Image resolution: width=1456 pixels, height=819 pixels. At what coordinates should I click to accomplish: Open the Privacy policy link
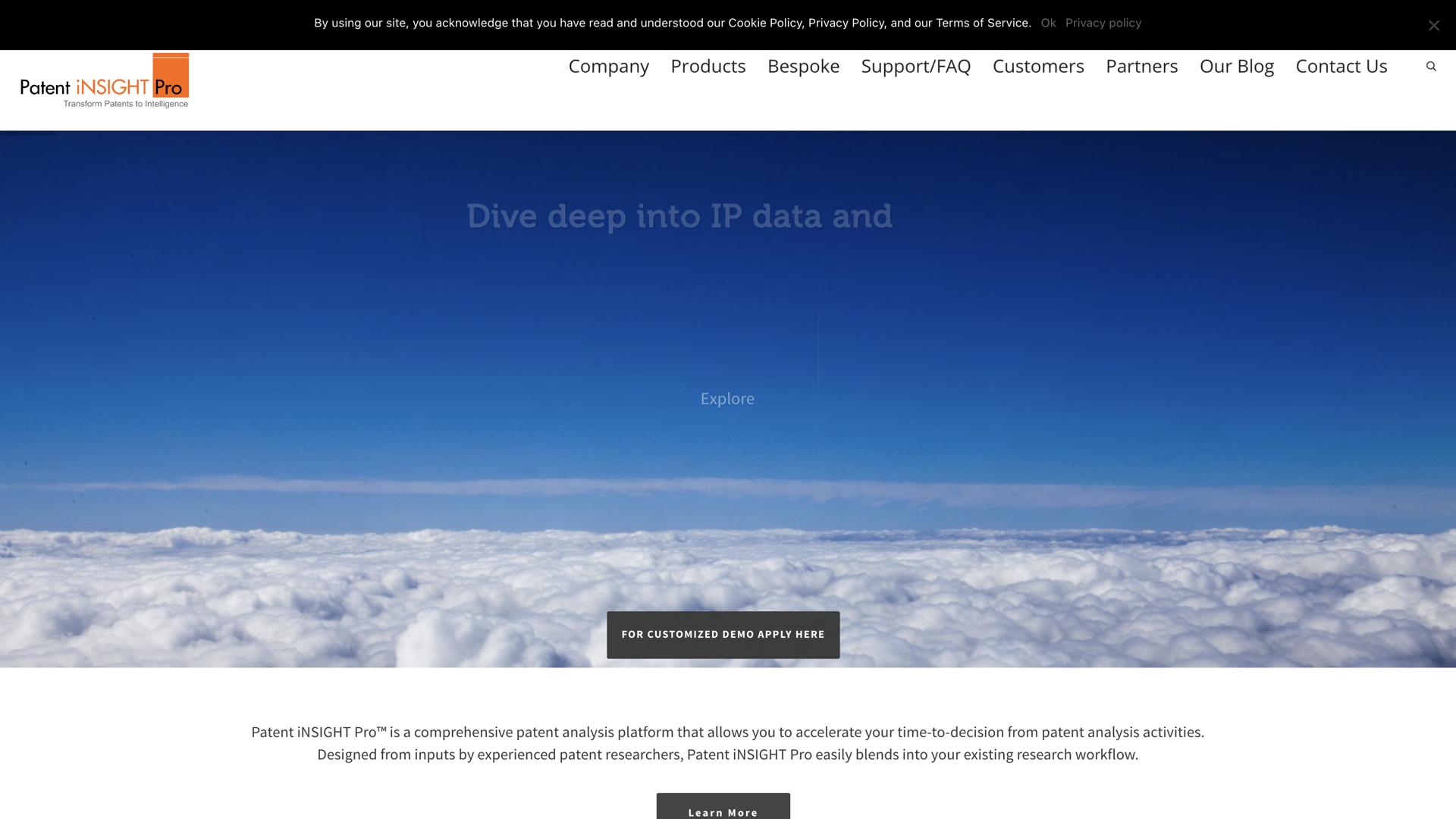[1103, 23]
